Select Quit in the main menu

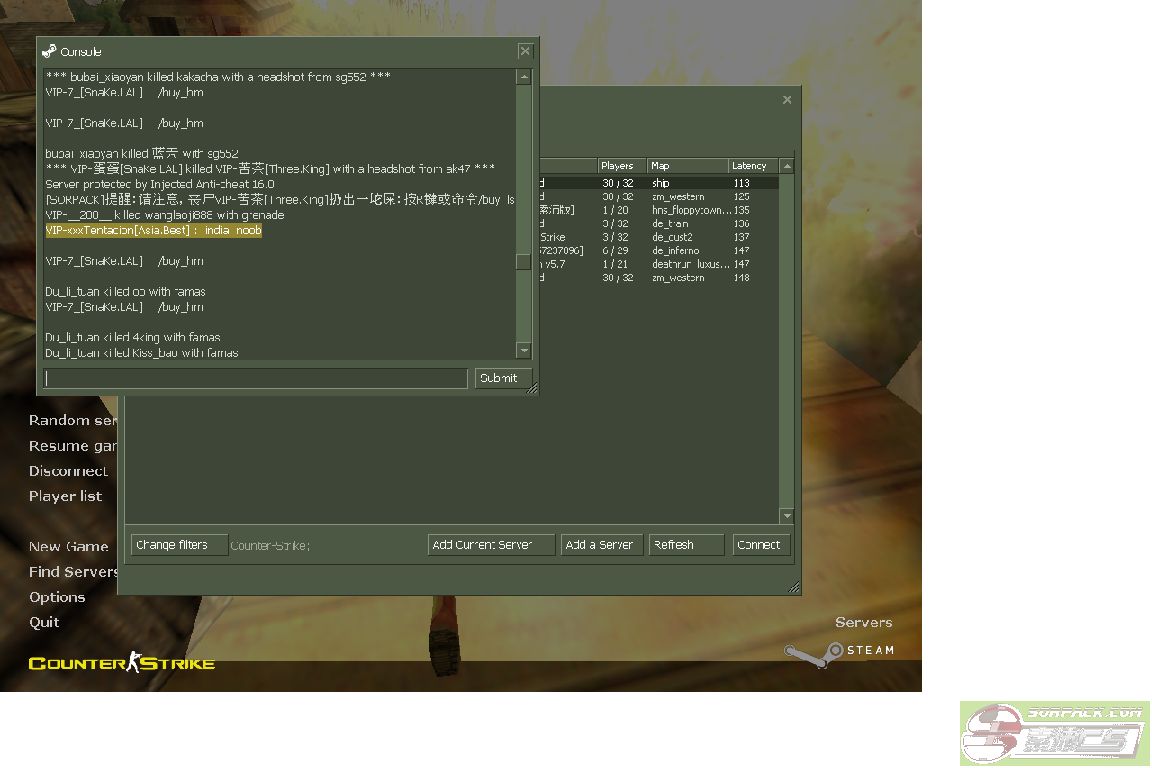(x=44, y=622)
